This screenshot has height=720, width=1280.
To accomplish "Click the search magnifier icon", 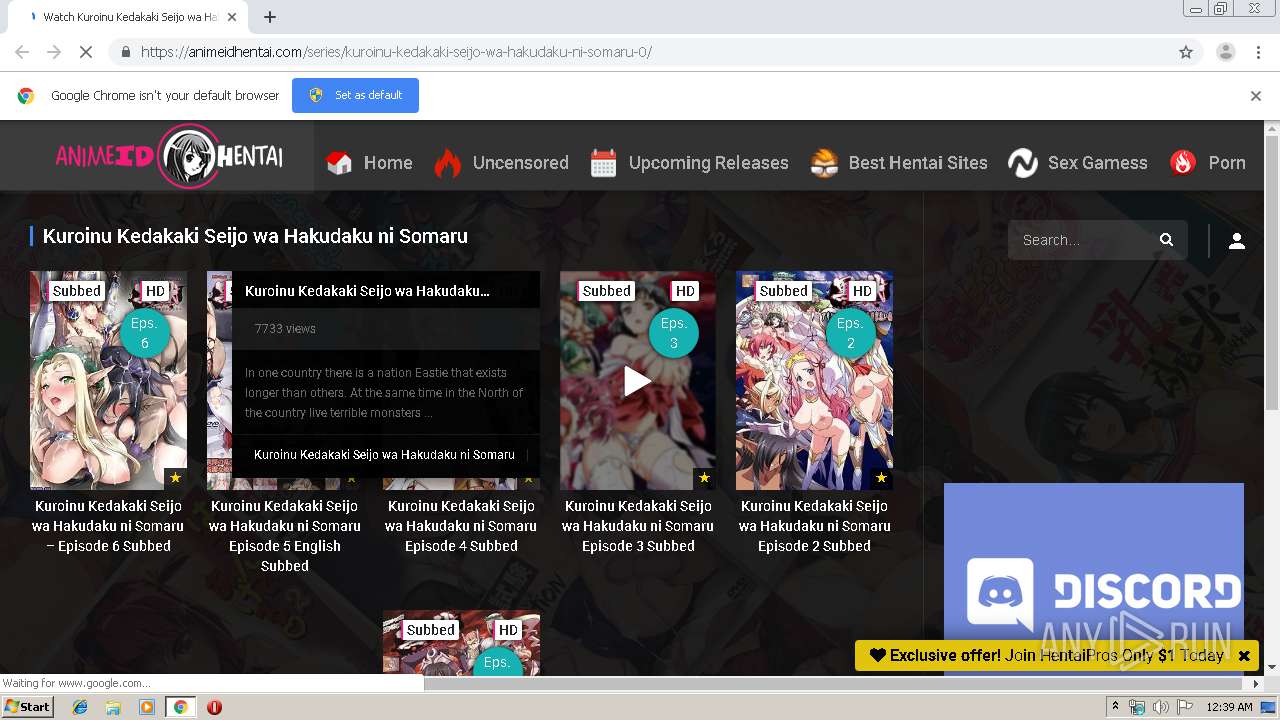I will click(1166, 240).
